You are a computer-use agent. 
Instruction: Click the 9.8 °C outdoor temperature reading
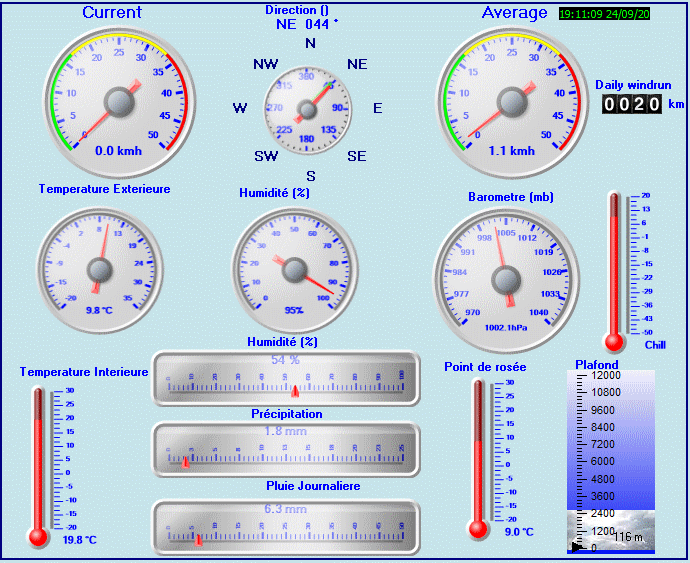(99, 310)
